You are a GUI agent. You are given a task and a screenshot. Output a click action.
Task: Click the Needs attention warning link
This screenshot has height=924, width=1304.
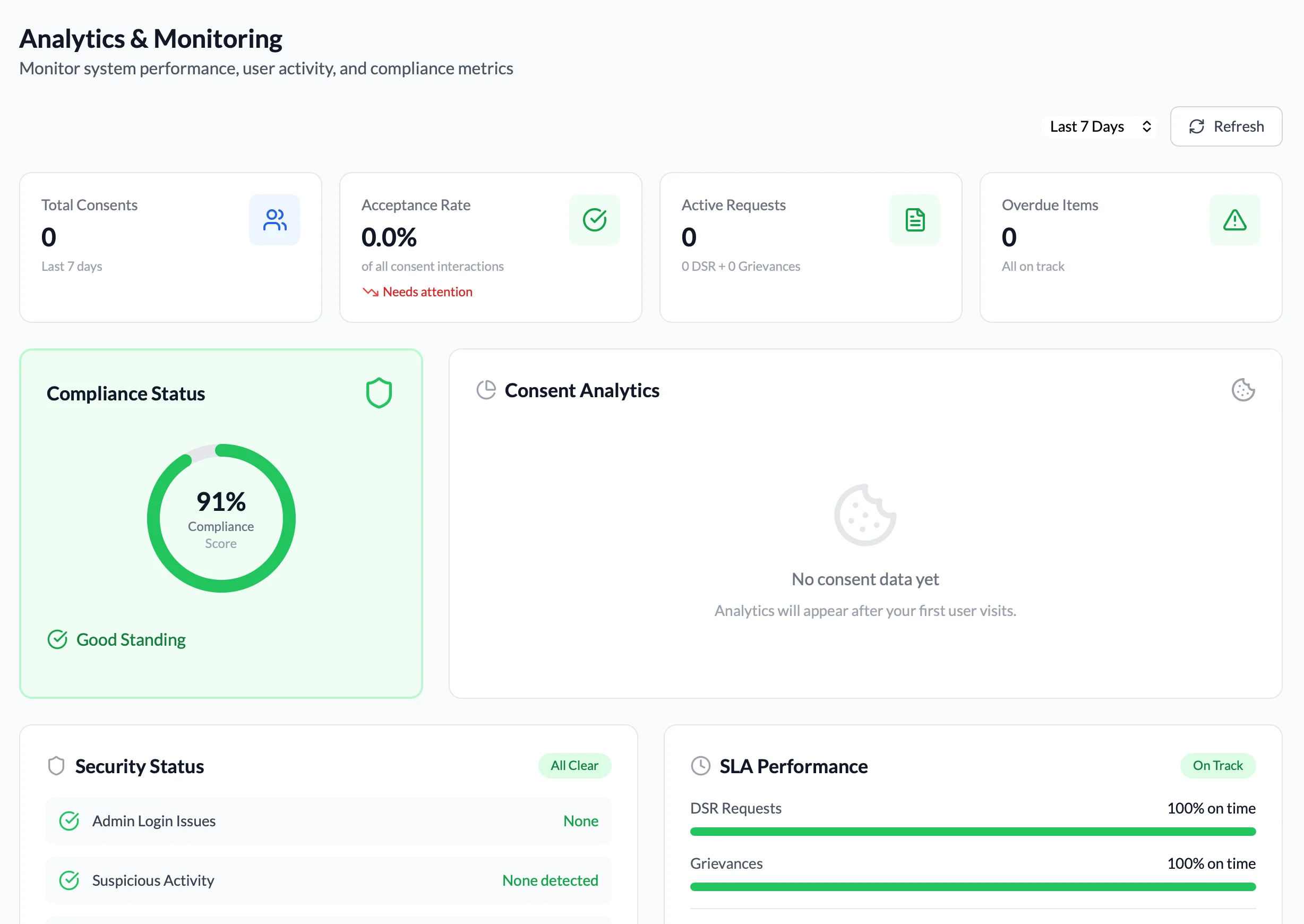(418, 292)
